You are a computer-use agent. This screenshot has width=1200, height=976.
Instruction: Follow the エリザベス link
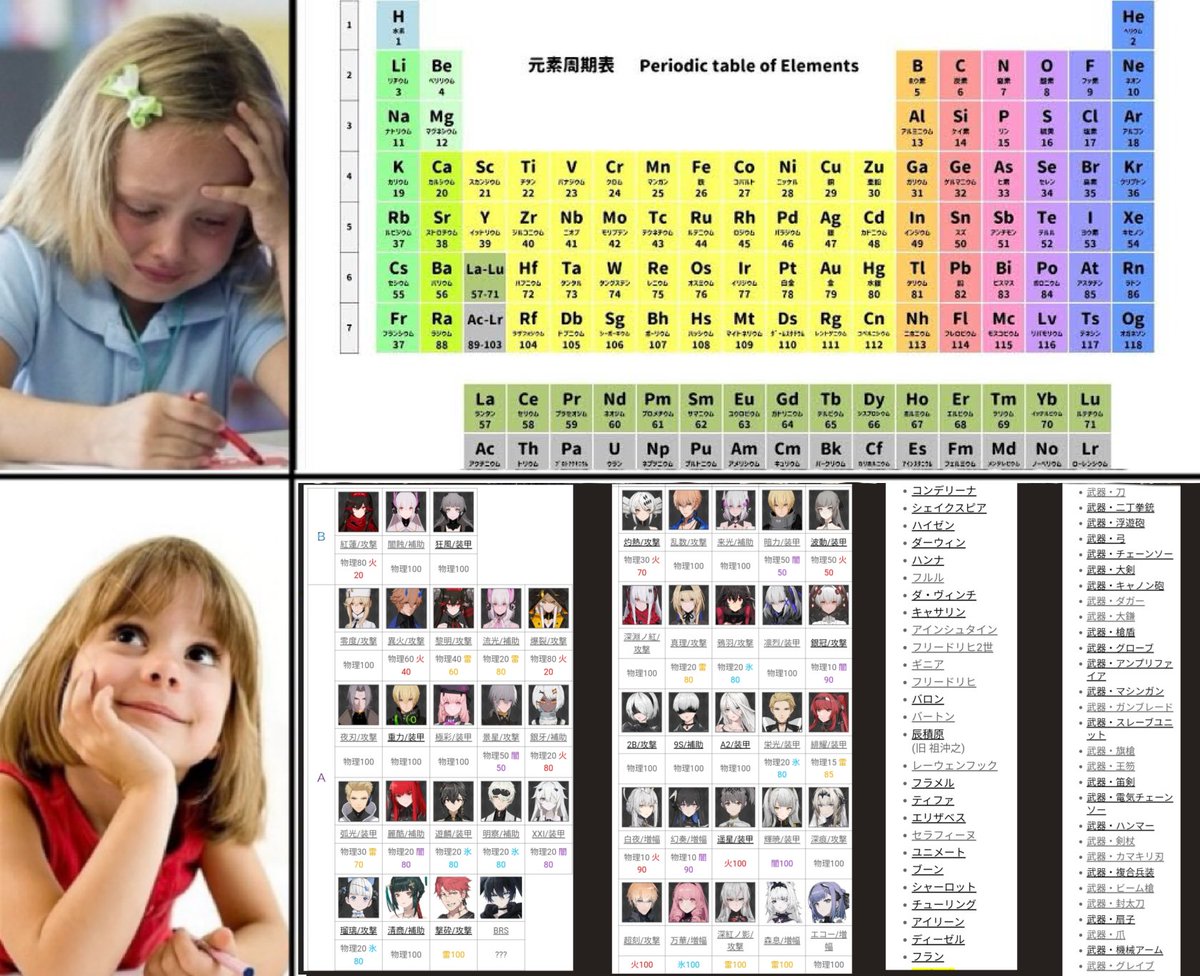point(938,818)
